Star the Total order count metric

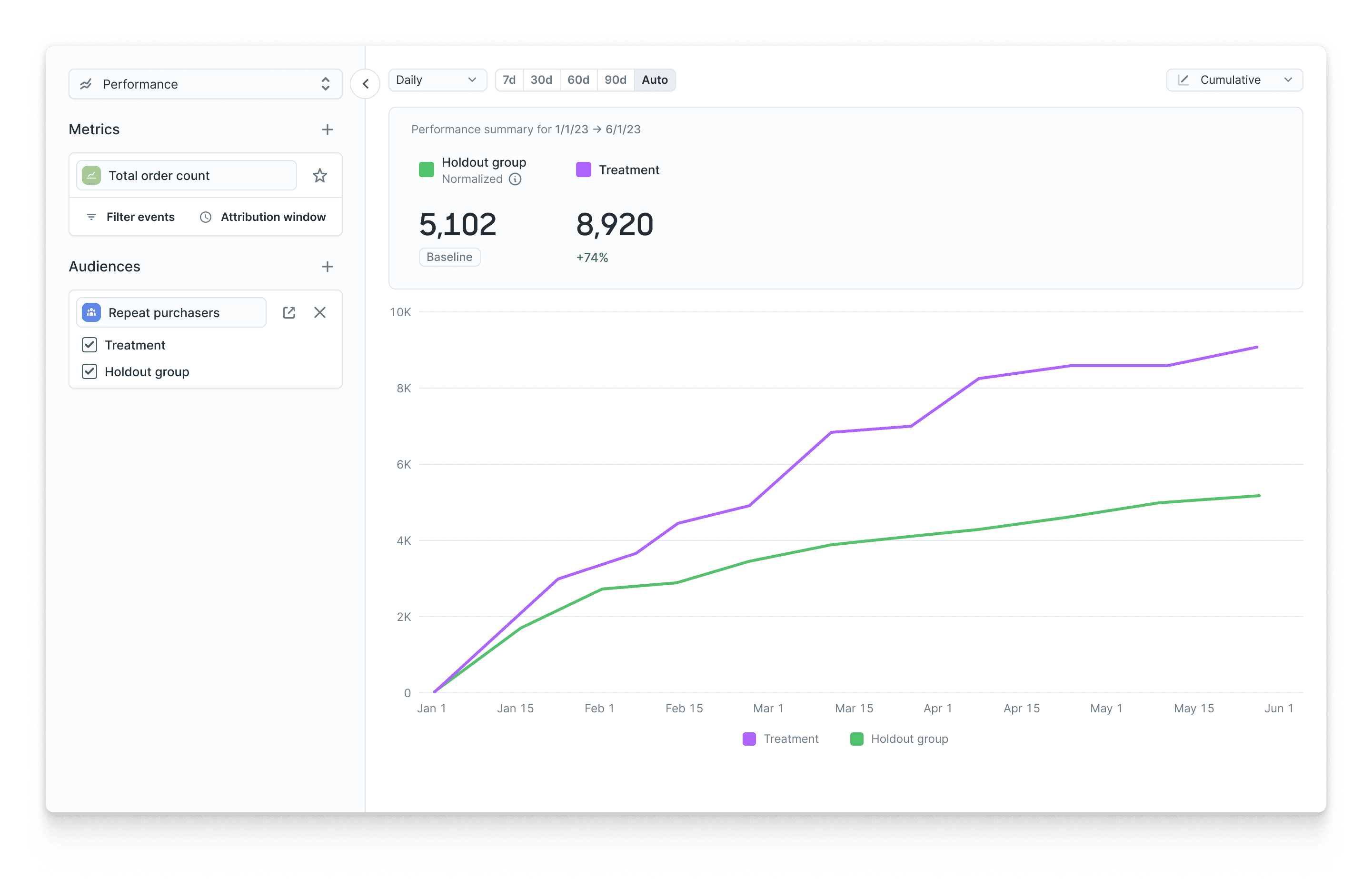coord(320,175)
